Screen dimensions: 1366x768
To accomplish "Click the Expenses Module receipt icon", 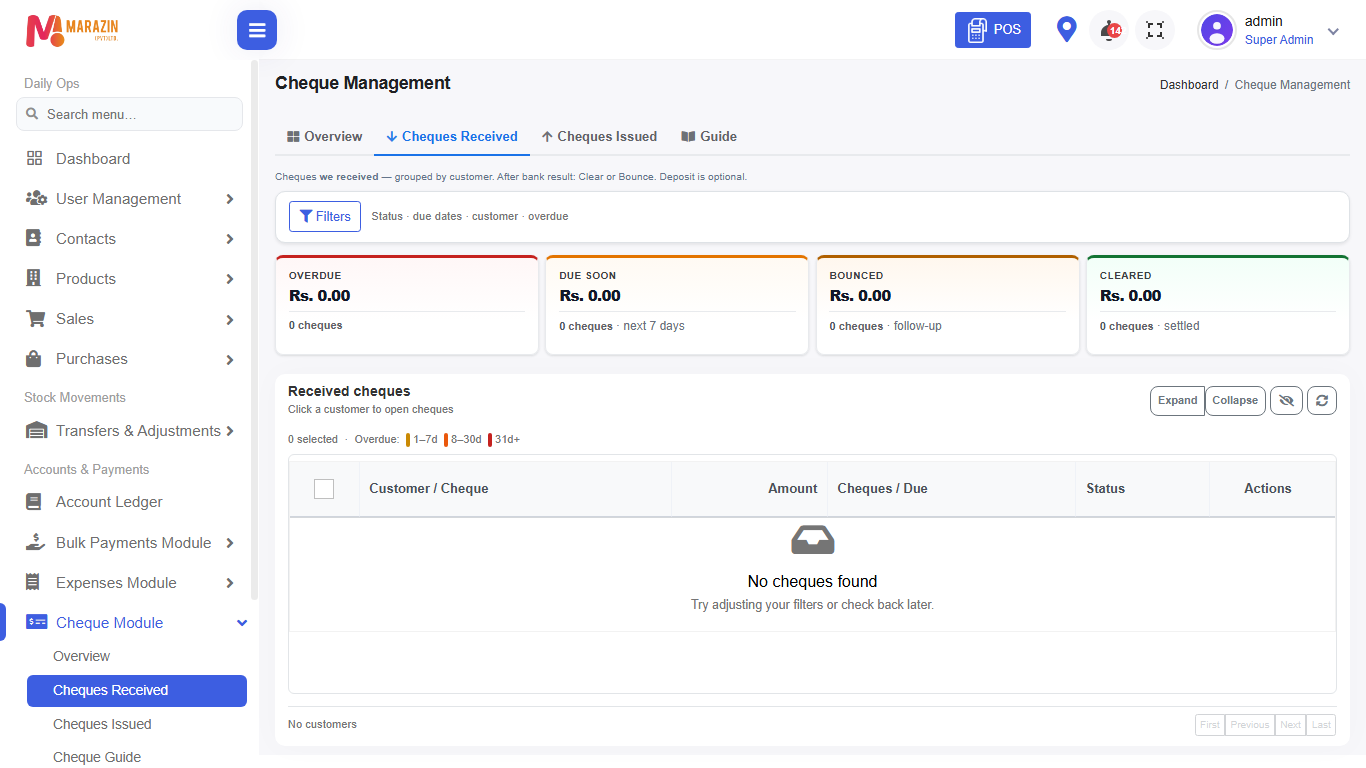I will click(34, 583).
